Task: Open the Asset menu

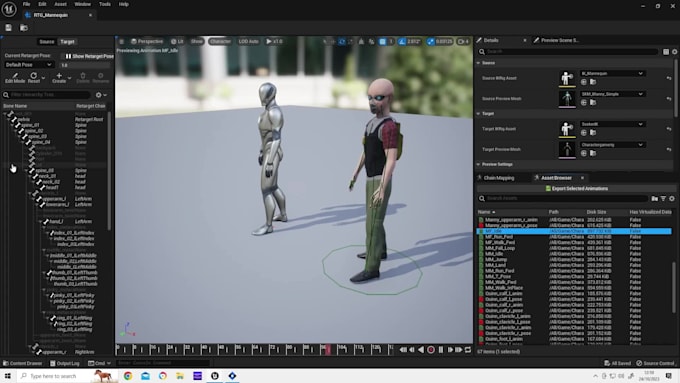Action: pos(60,4)
